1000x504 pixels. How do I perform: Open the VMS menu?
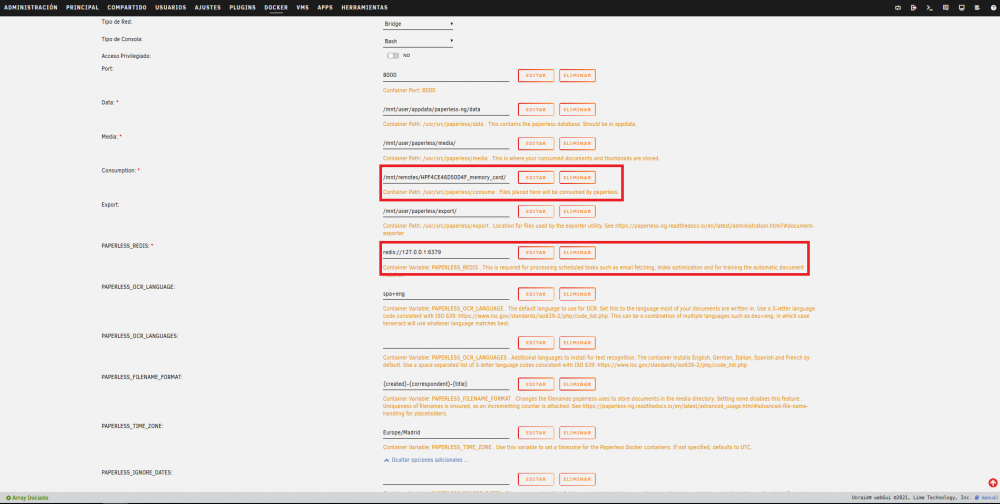pos(302,8)
